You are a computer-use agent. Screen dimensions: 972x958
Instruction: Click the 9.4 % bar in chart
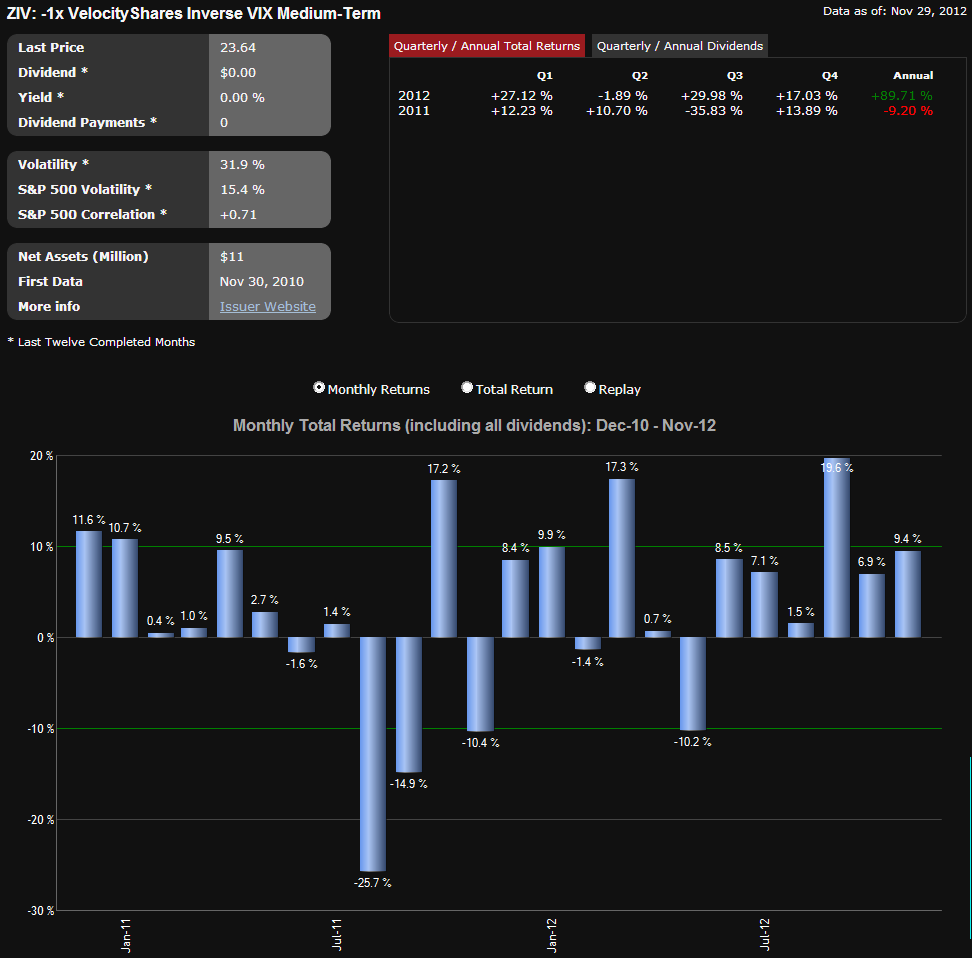click(908, 594)
